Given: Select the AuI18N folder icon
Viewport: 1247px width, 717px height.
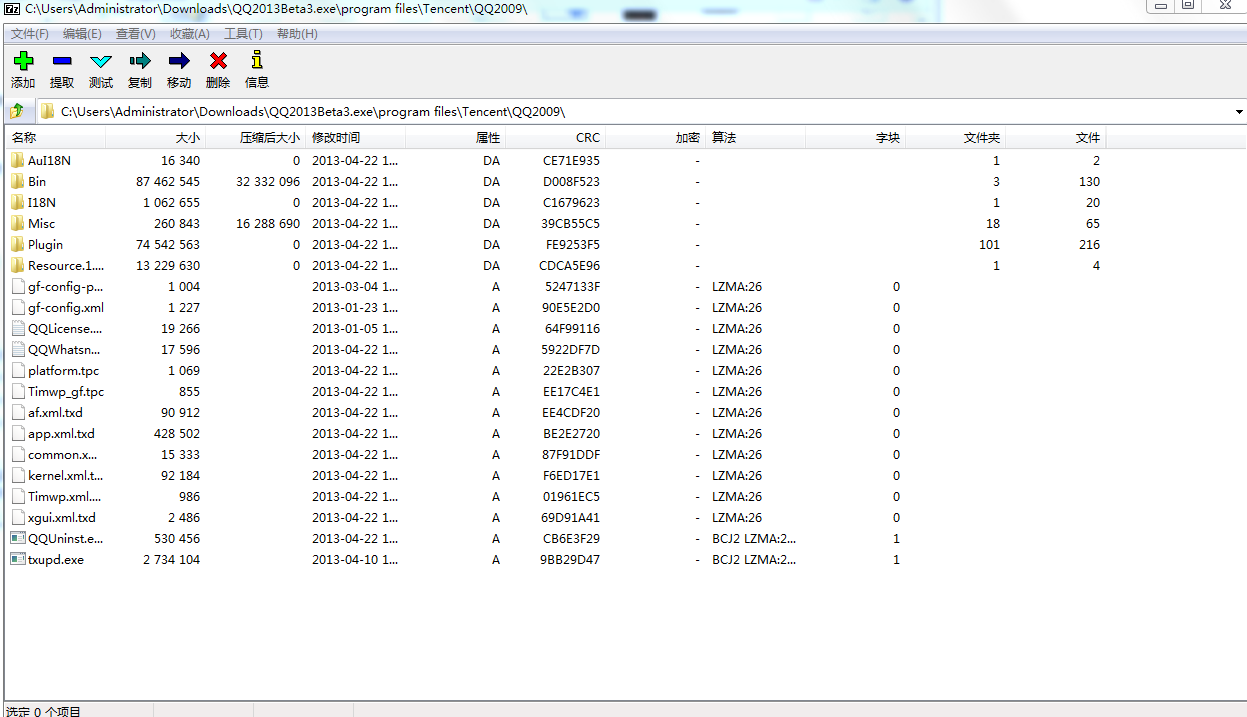Looking at the screenshot, I should click(x=18, y=160).
